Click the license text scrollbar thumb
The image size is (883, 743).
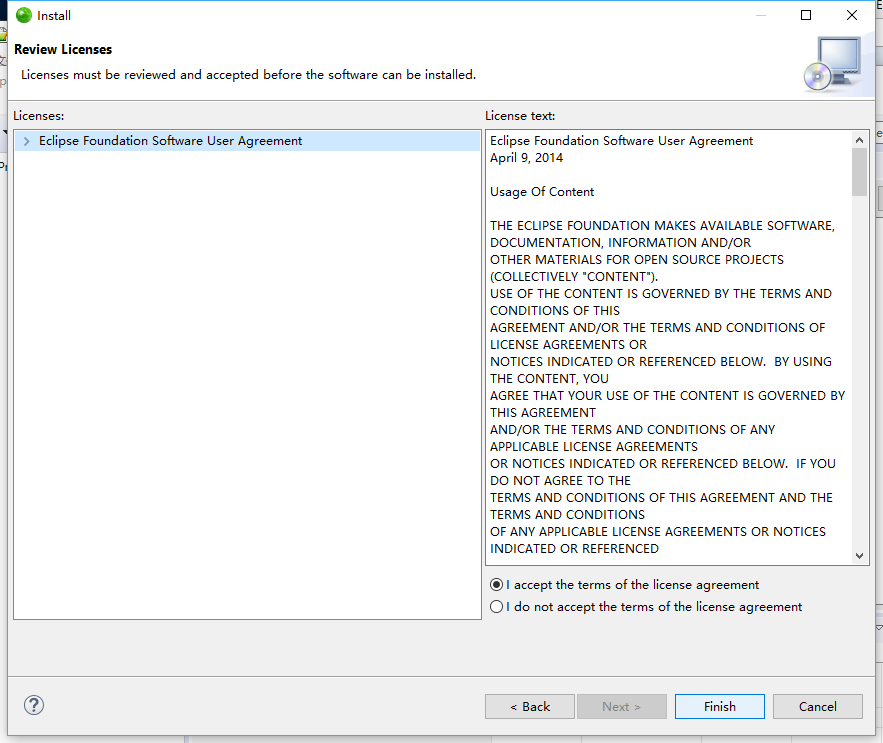(x=859, y=172)
